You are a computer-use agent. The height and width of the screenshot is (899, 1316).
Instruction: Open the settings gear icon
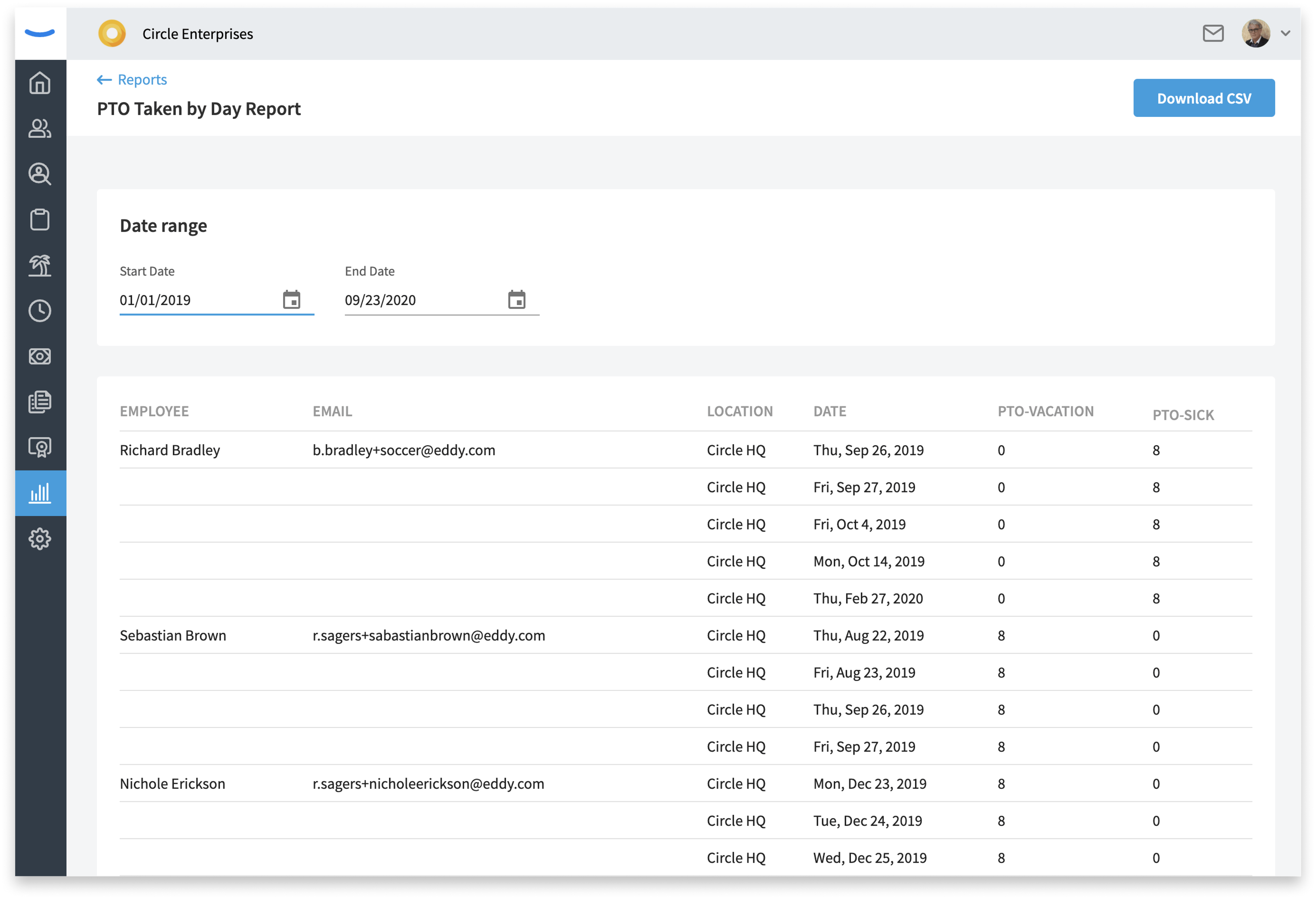pyautogui.click(x=40, y=539)
